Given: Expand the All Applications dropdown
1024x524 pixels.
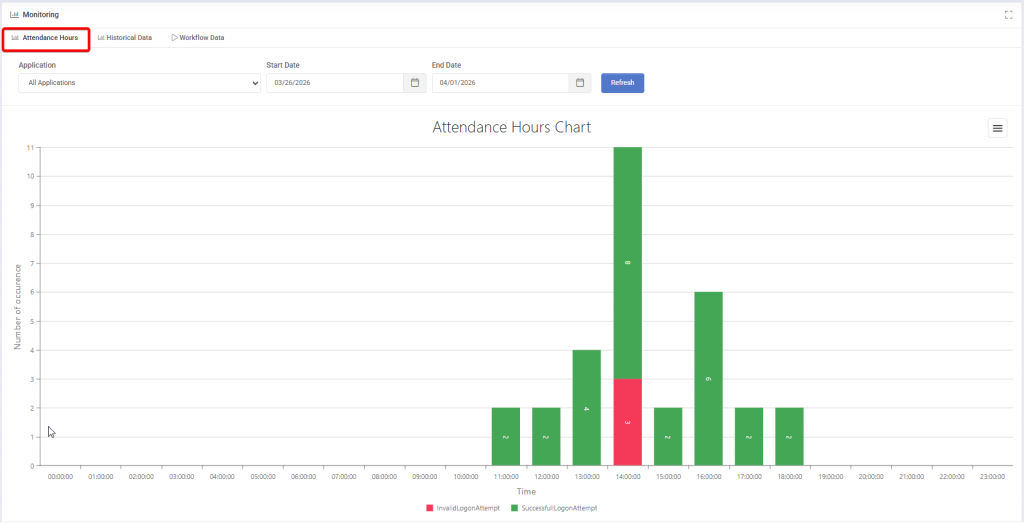Looking at the screenshot, I should point(139,83).
